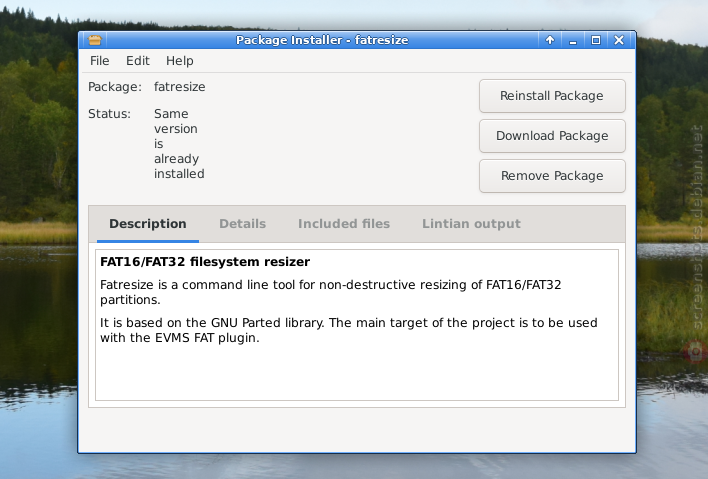
Task: Open the File menu
Action: (x=99, y=61)
